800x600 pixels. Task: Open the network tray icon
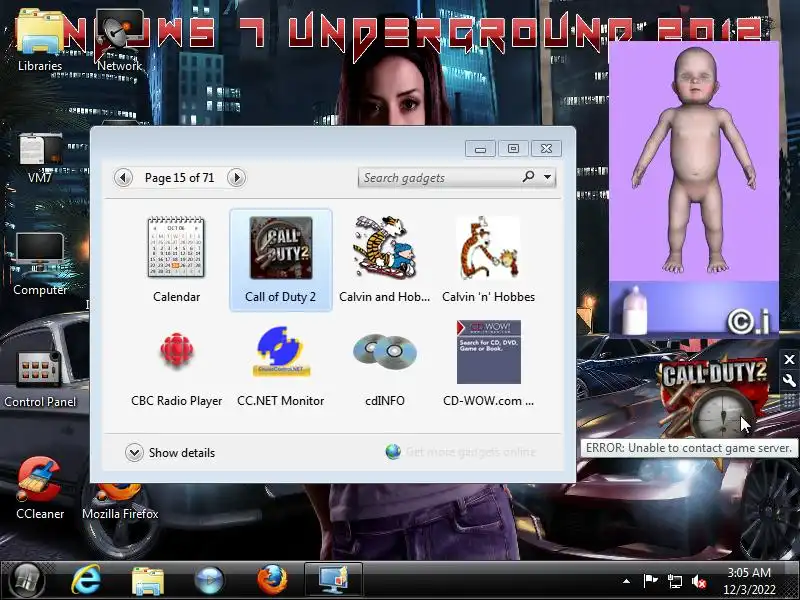674,581
